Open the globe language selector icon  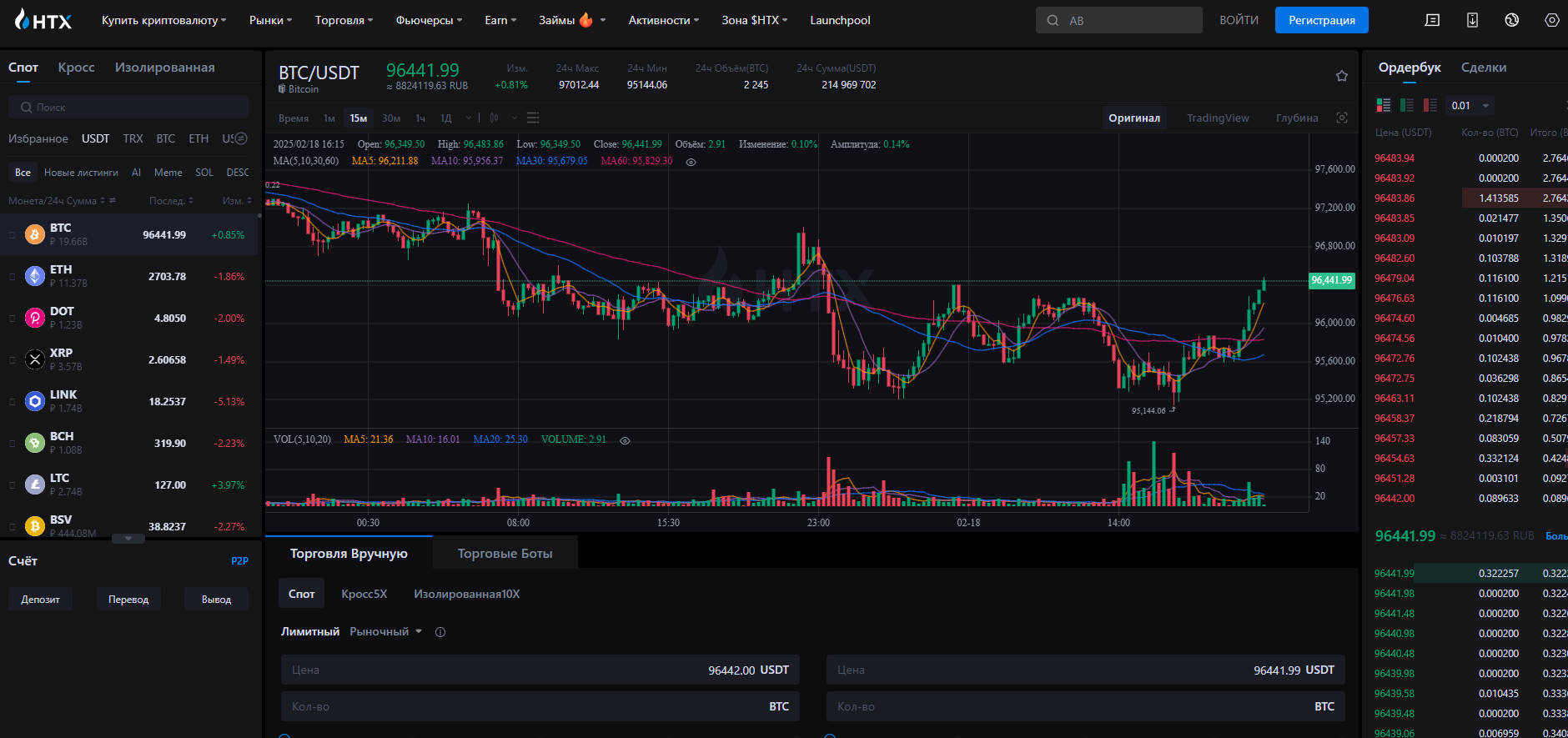tap(1511, 20)
